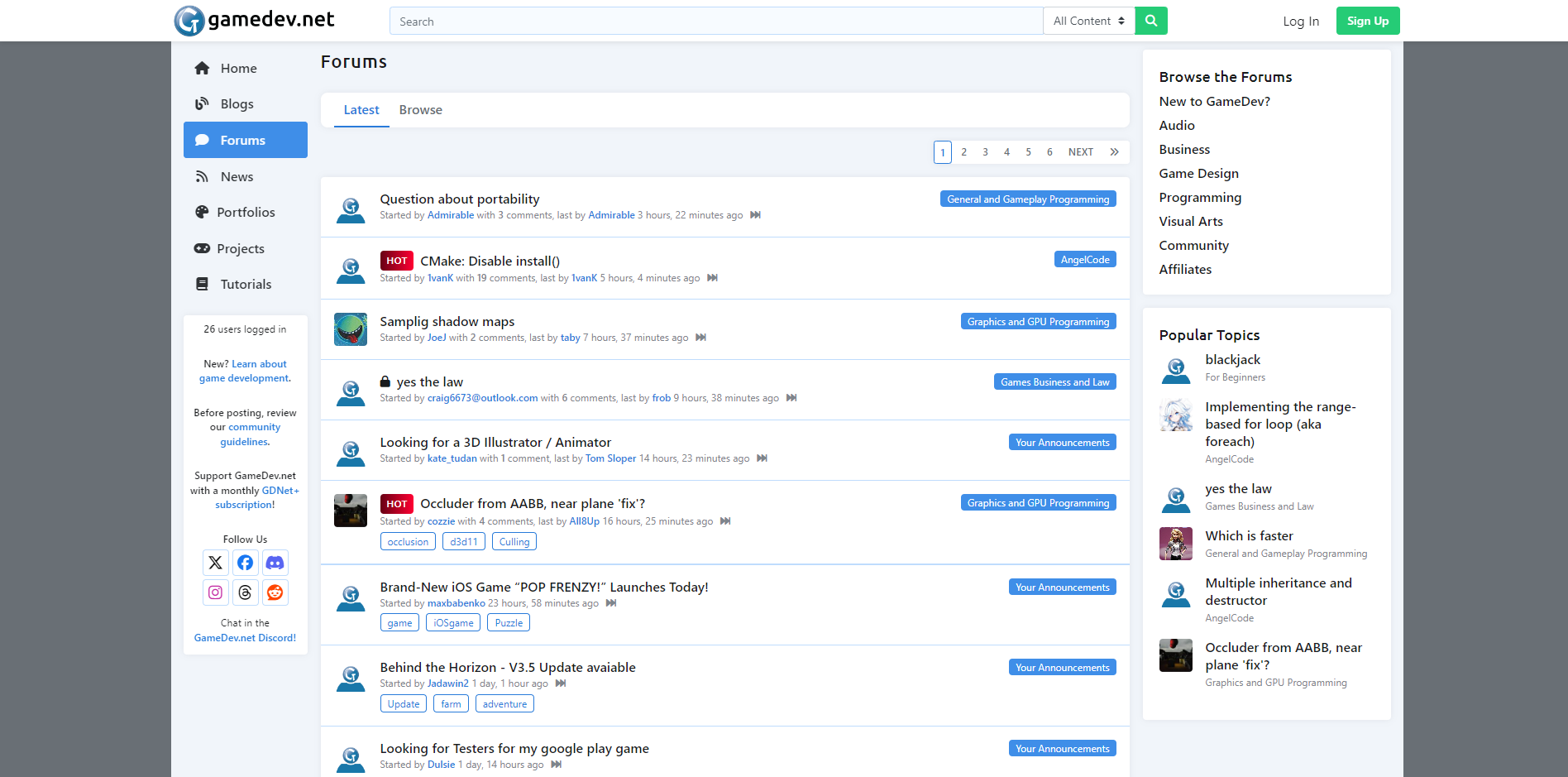This screenshot has width=1568, height=777.
Task: Click the green search magnifier button
Action: point(1151,21)
